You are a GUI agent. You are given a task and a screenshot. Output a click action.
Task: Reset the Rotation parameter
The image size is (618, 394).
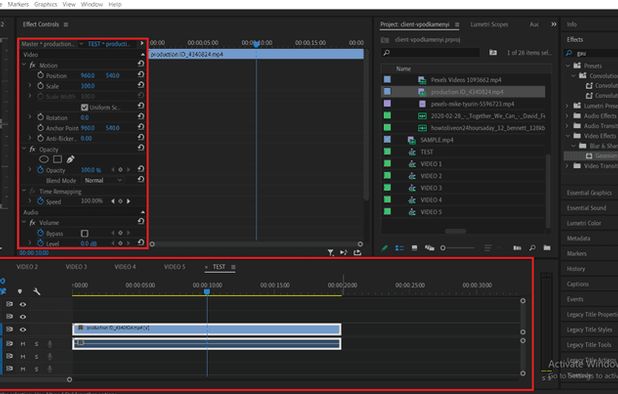[141, 117]
